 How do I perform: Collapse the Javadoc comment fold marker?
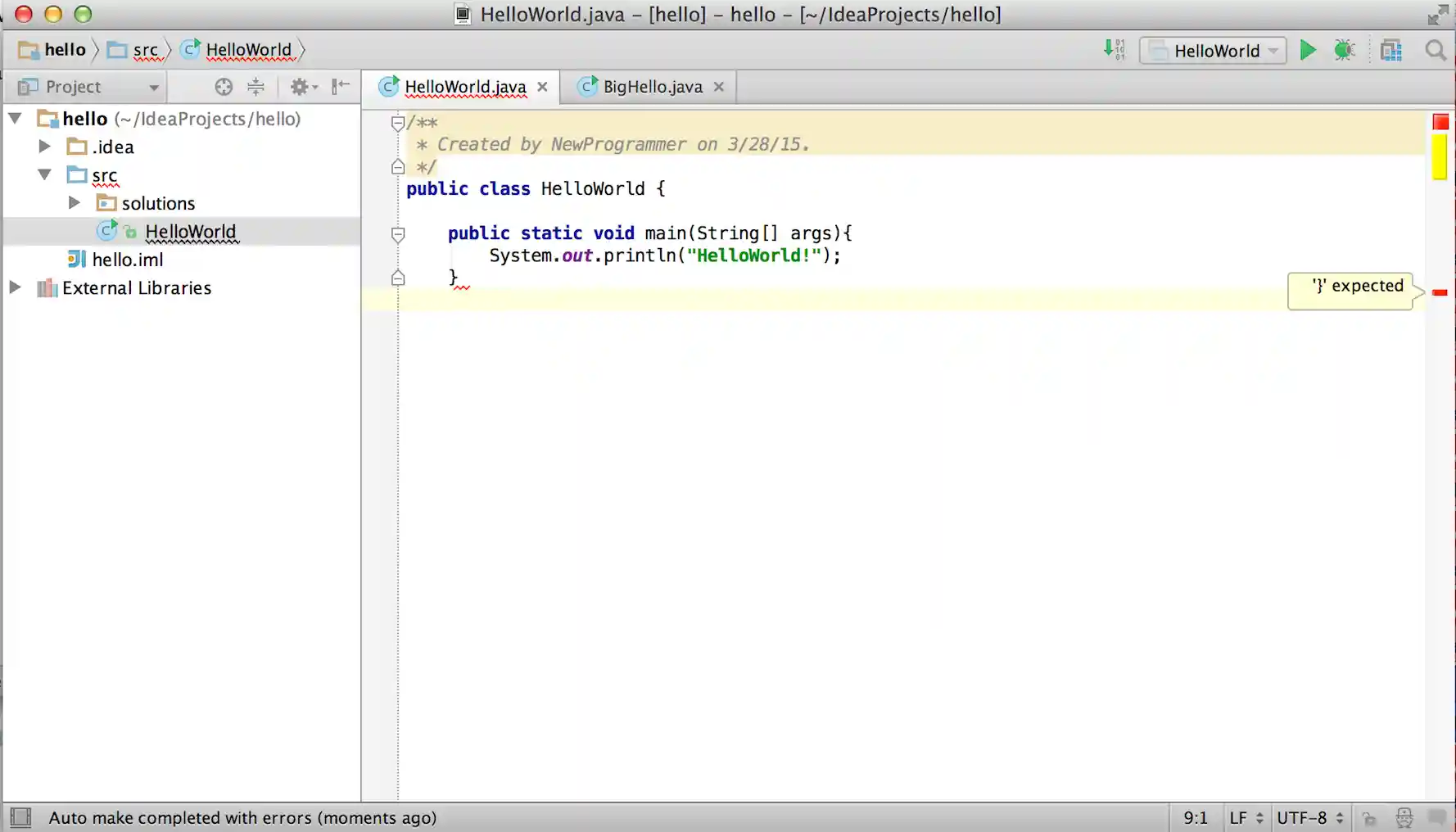[398, 124]
